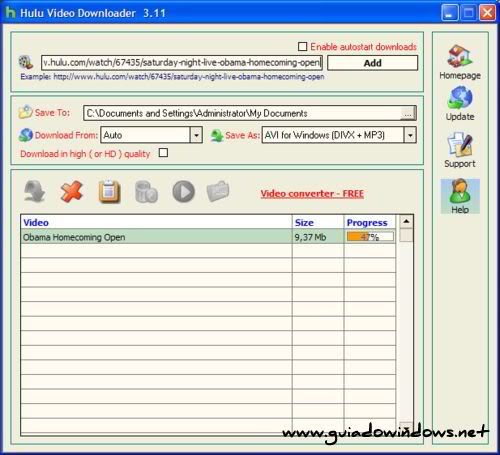Click the start download arrow icon

pyautogui.click(x=35, y=192)
